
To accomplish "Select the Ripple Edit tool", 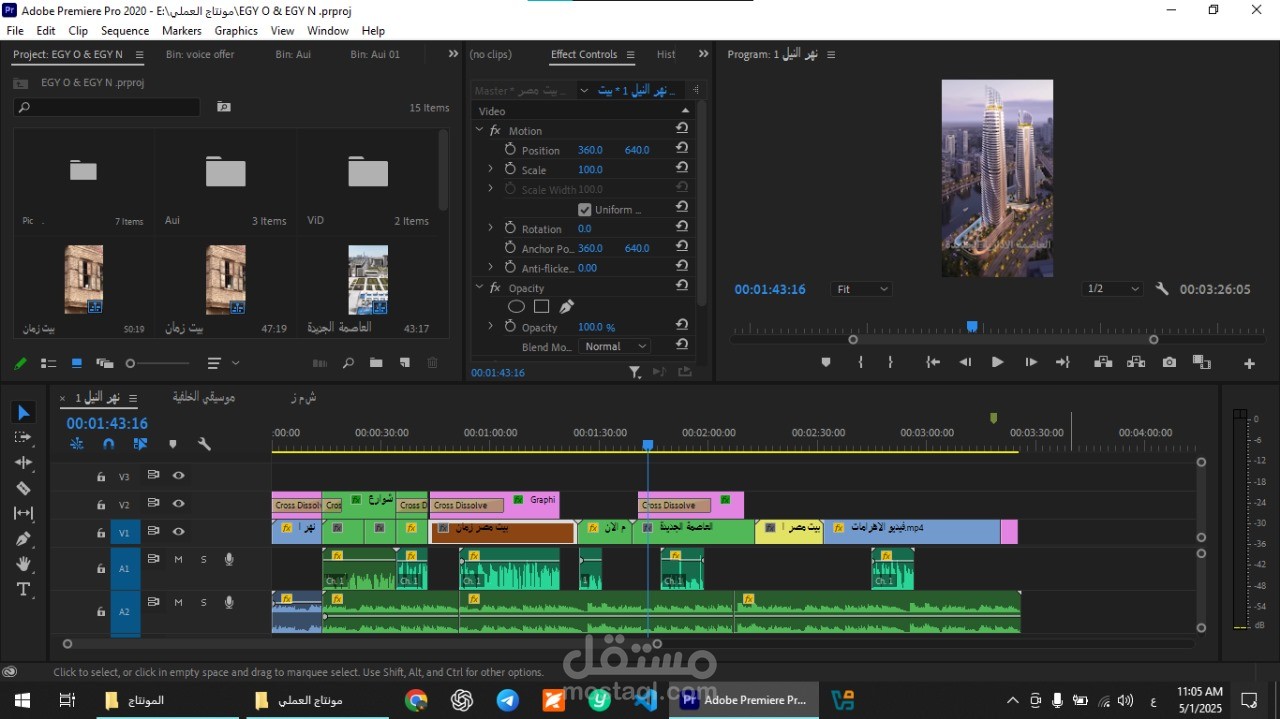I will tap(23, 463).
